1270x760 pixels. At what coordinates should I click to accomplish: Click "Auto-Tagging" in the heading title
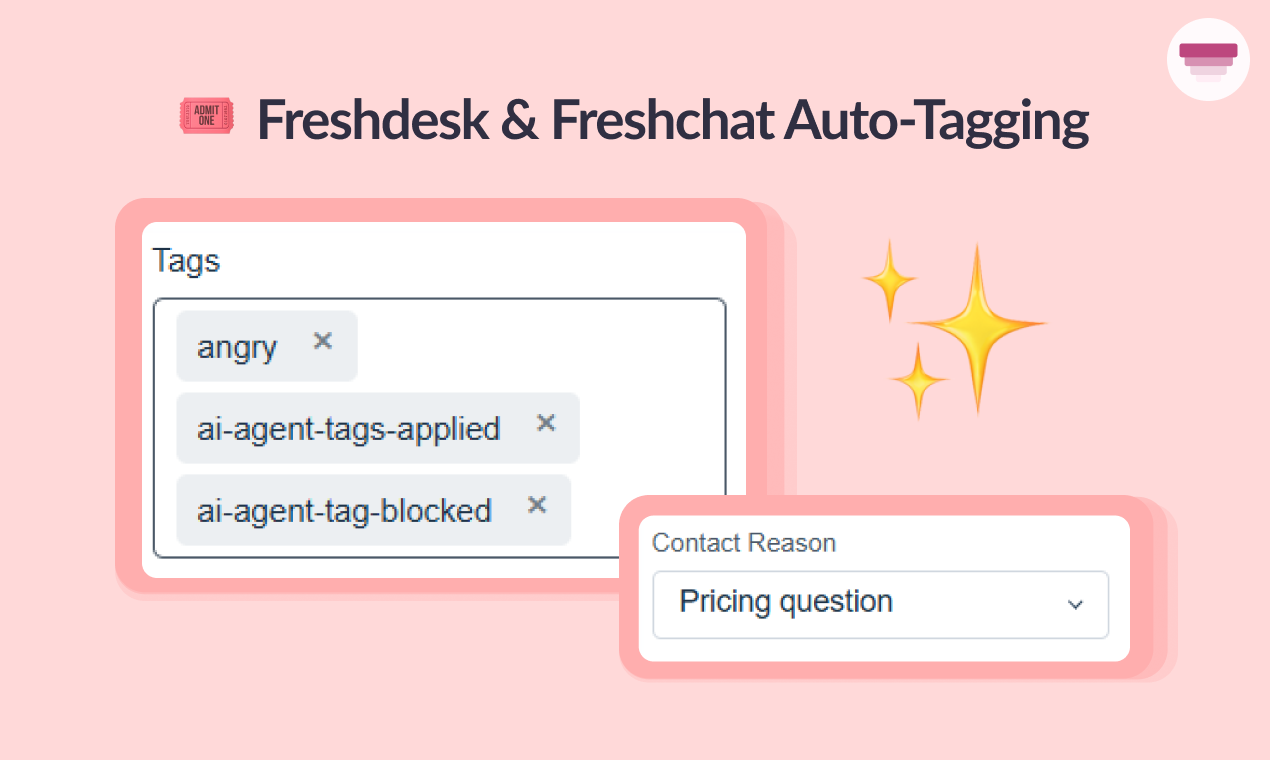(x=936, y=120)
